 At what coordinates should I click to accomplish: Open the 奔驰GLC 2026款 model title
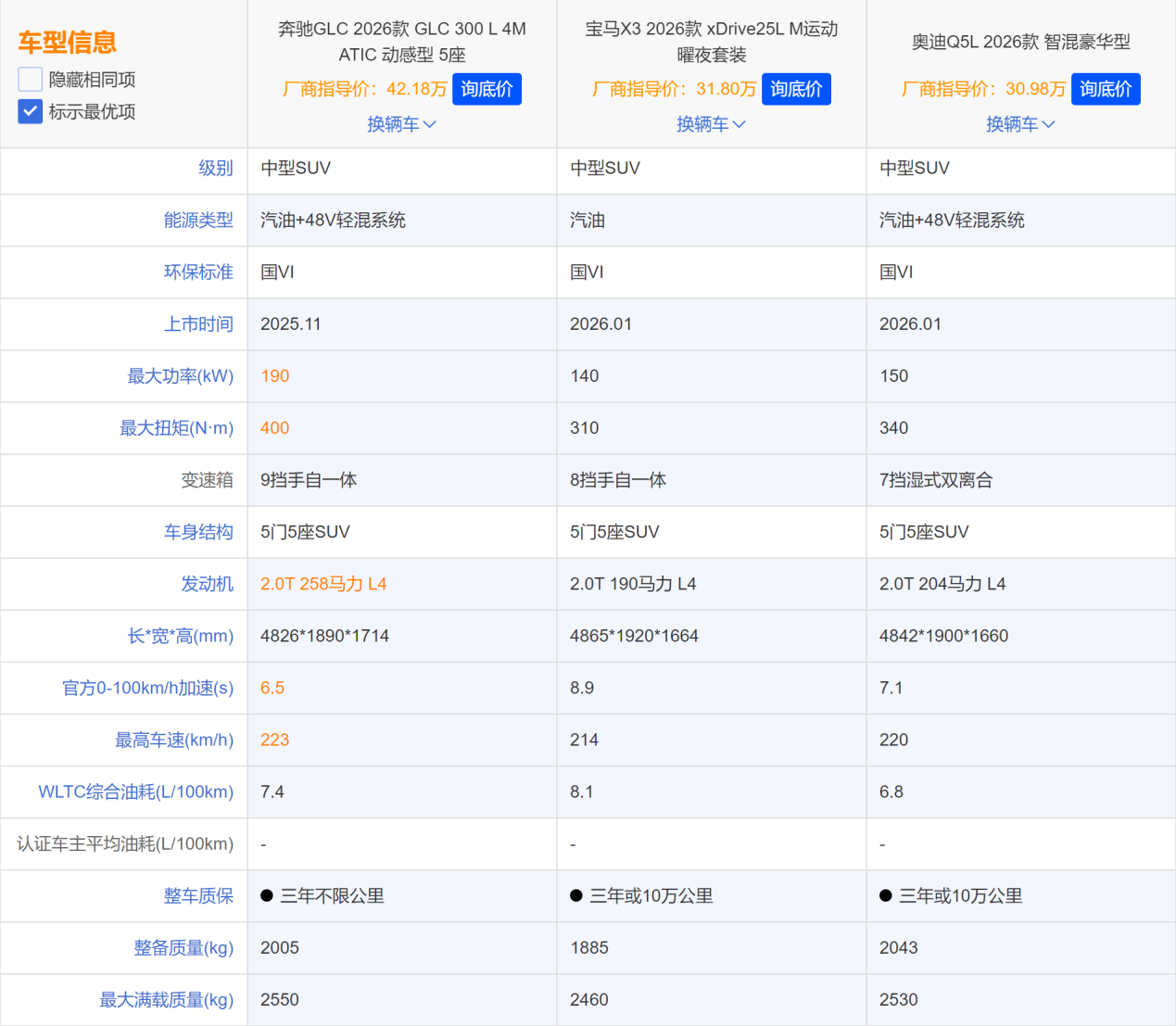401,42
